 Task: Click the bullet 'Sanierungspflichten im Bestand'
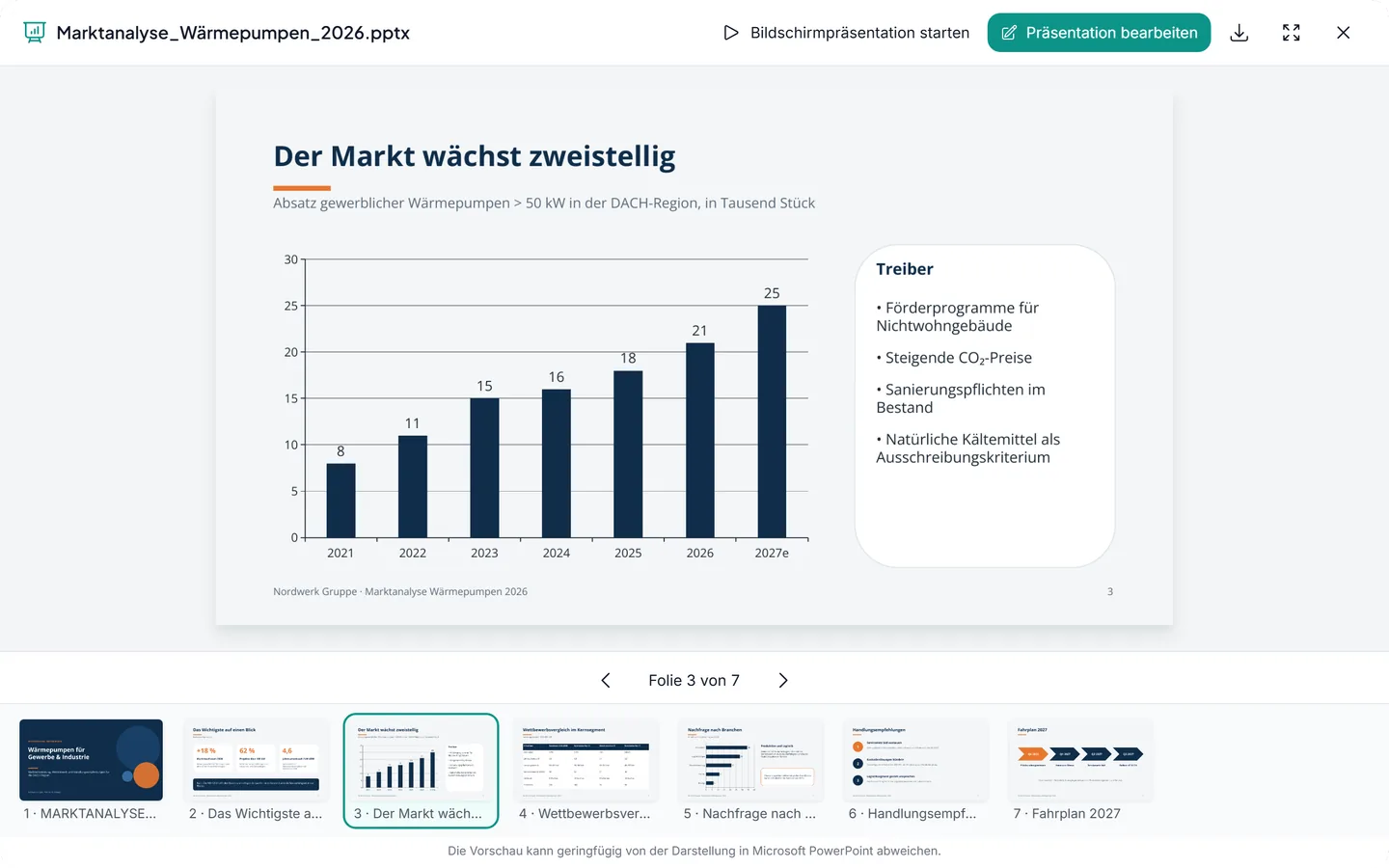[961, 398]
